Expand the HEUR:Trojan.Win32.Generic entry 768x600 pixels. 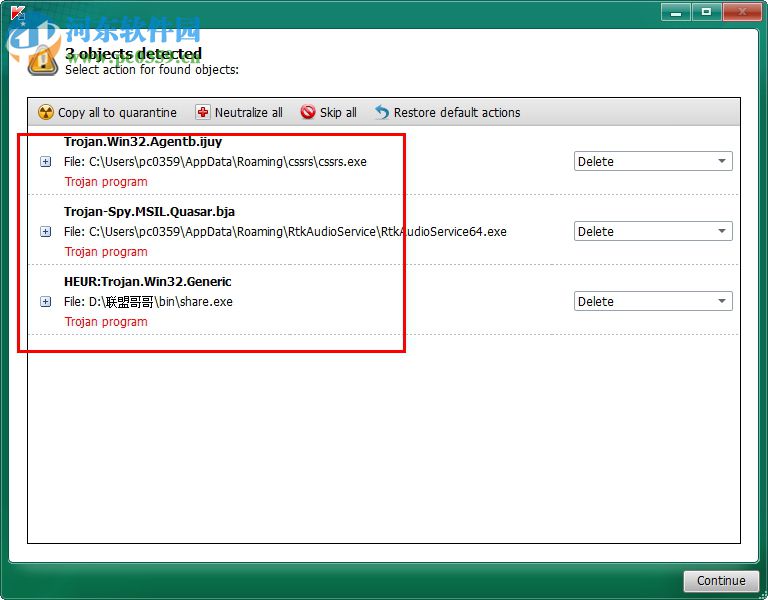pyautogui.click(x=46, y=302)
